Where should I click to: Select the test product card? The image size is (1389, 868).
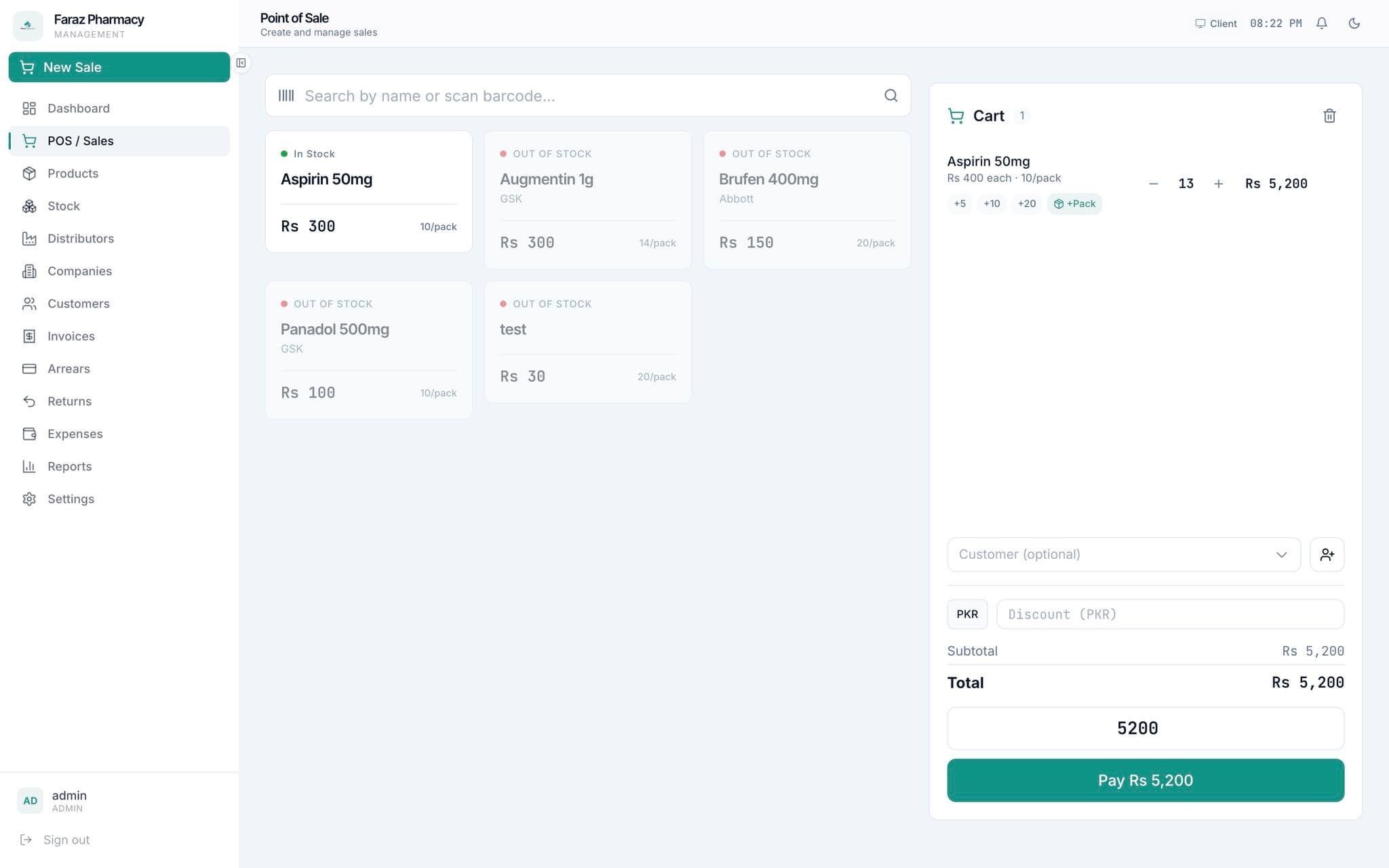coord(587,342)
